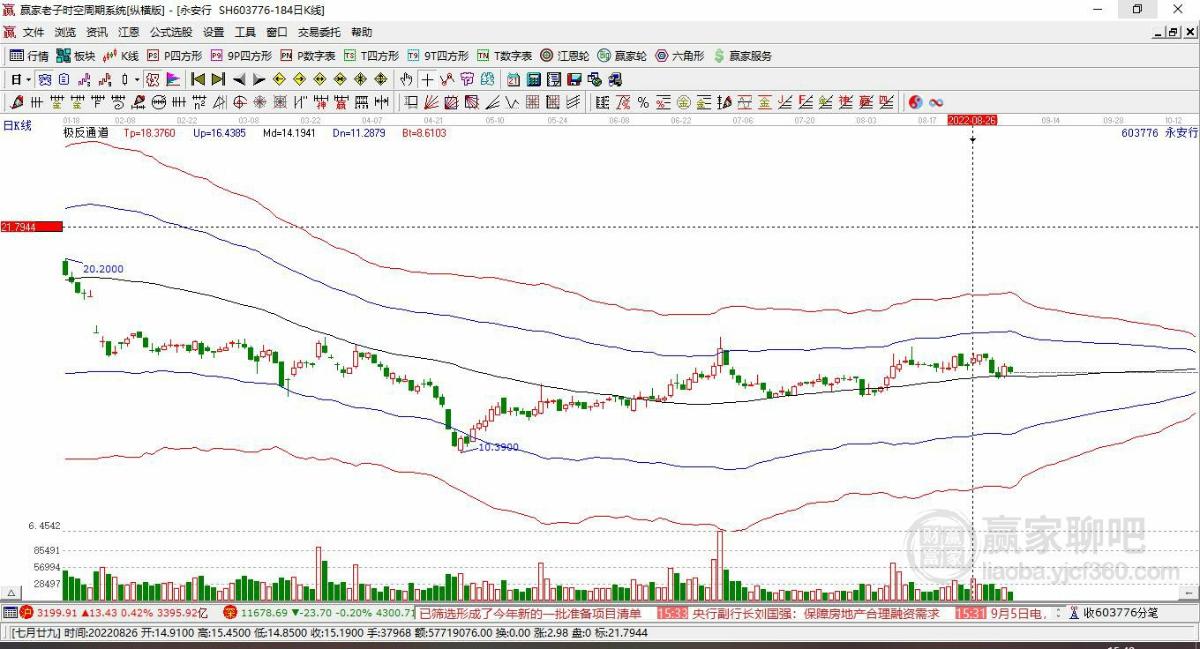This screenshot has height=649, width=1200.
Task: Open the 江恩轮 Gann wheel
Action: pyautogui.click(x=565, y=56)
